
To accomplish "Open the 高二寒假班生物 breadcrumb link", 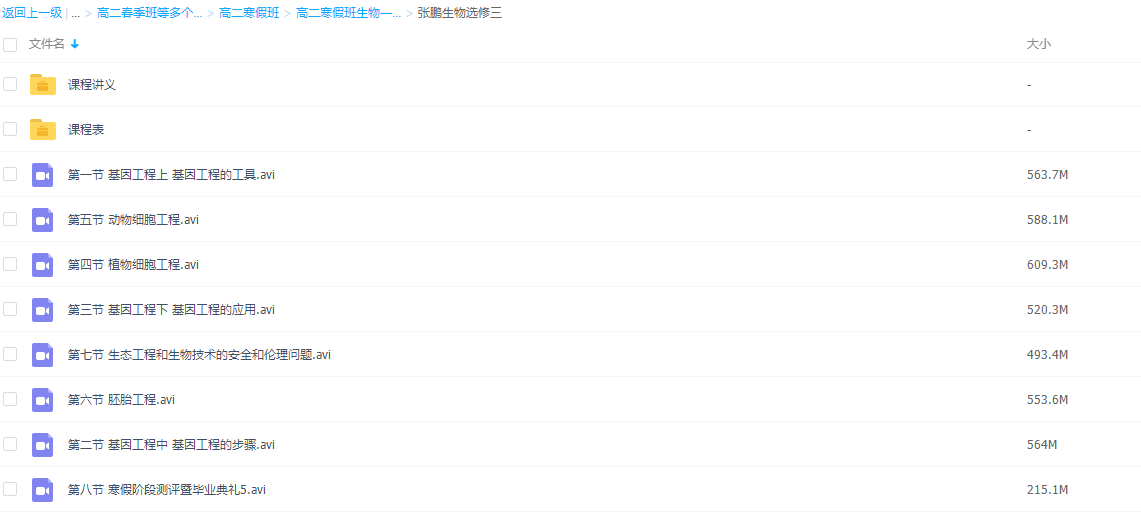I will coord(348,13).
